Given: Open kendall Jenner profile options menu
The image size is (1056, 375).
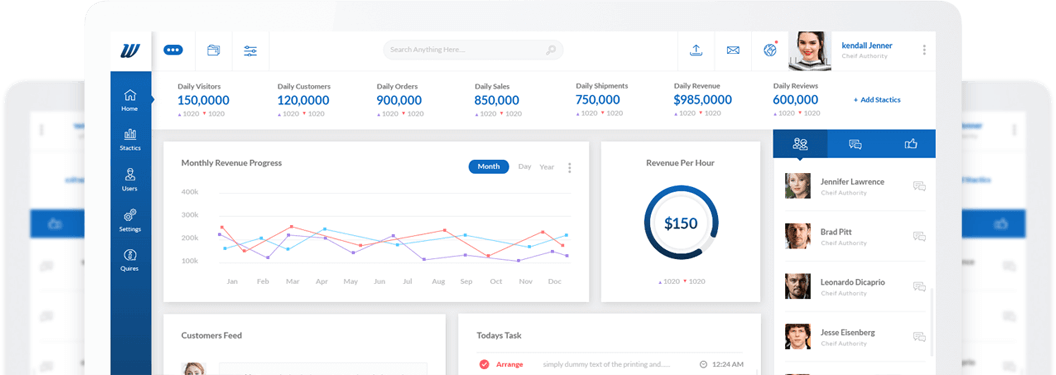Looking at the screenshot, I should tap(924, 50).
